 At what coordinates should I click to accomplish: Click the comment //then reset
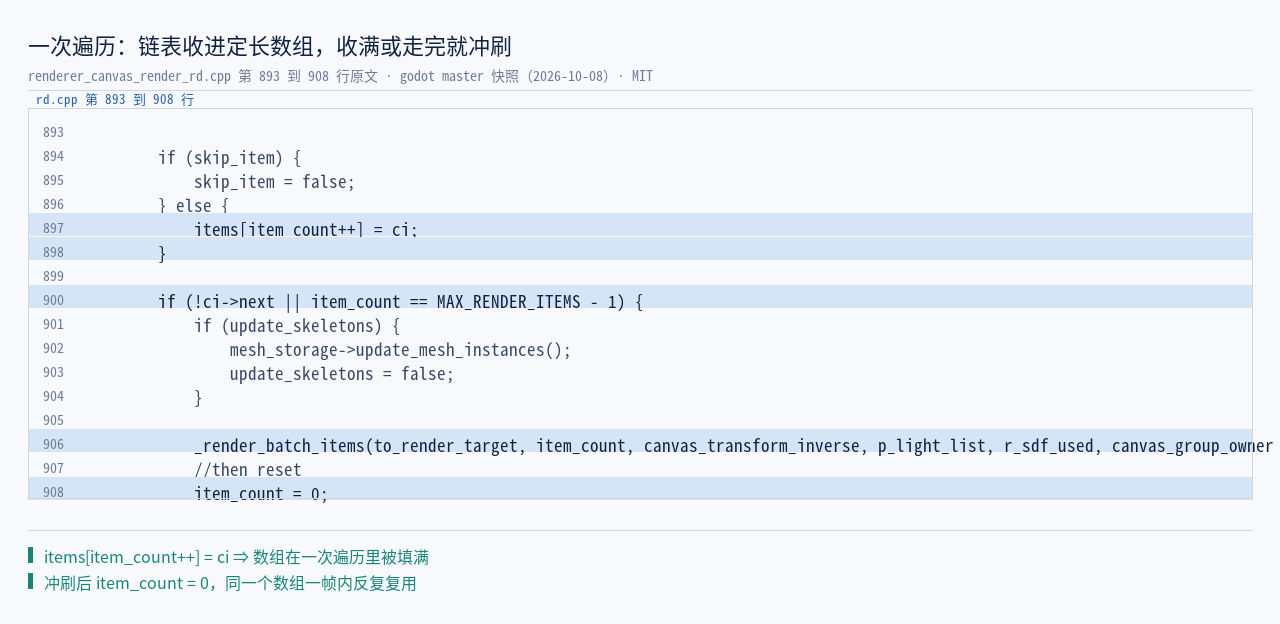coord(248,470)
